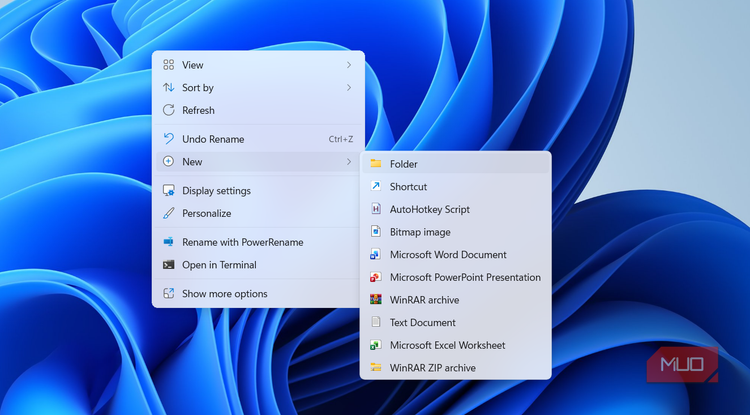Image resolution: width=750 pixels, height=415 pixels.
Task: Click the Bitmap image icon
Action: (376, 231)
